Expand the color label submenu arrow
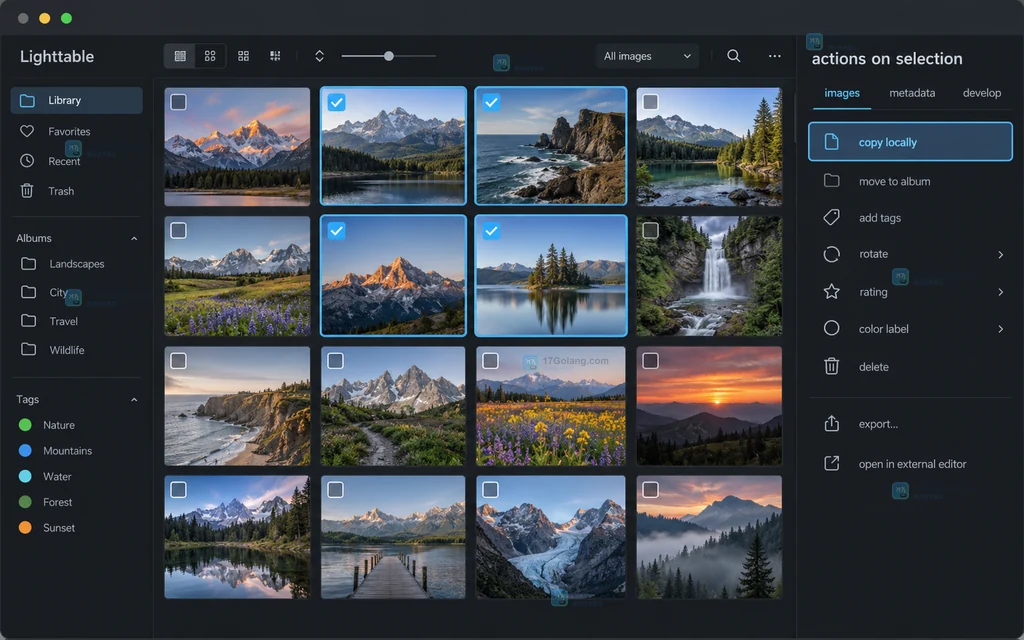Viewport: 1024px width, 640px height. click(x=1000, y=328)
